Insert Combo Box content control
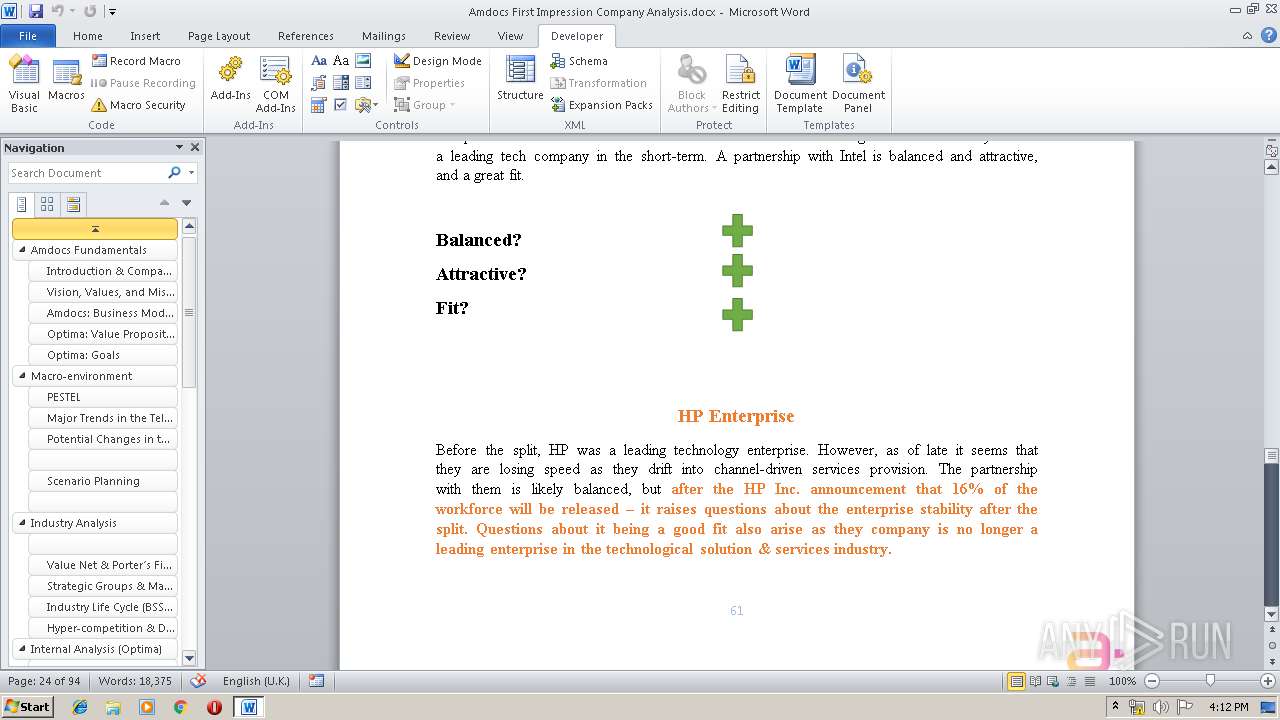 (x=341, y=83)
